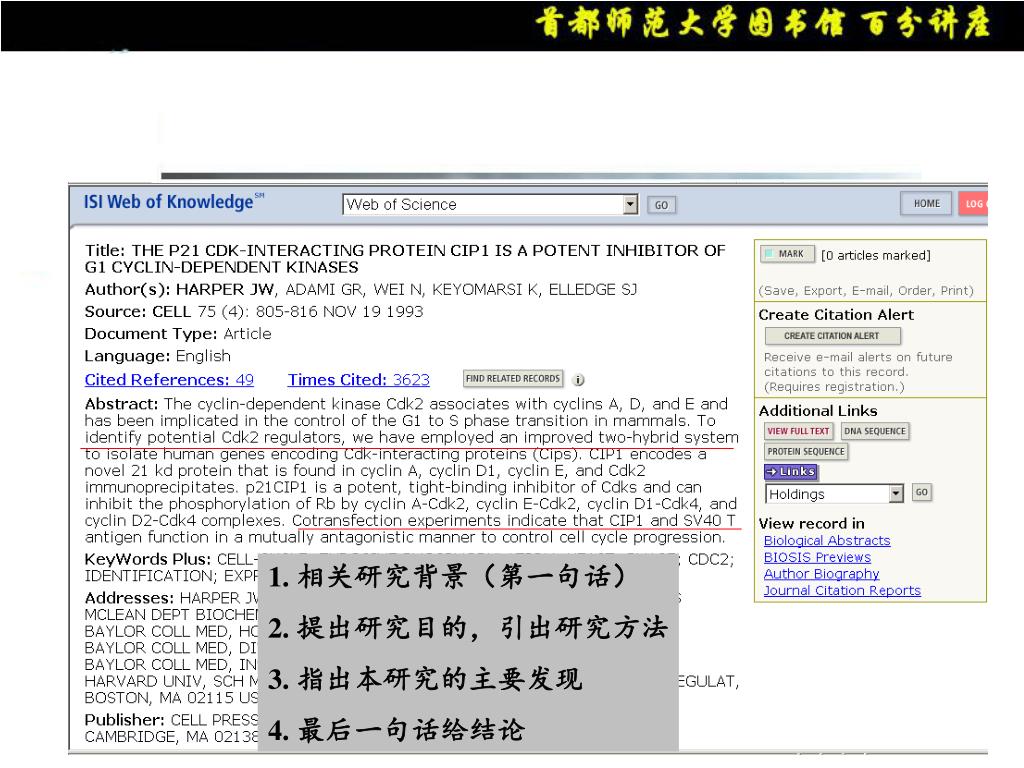Click the red LOG OUT button

pyautogui.click(x=973, y=204)
